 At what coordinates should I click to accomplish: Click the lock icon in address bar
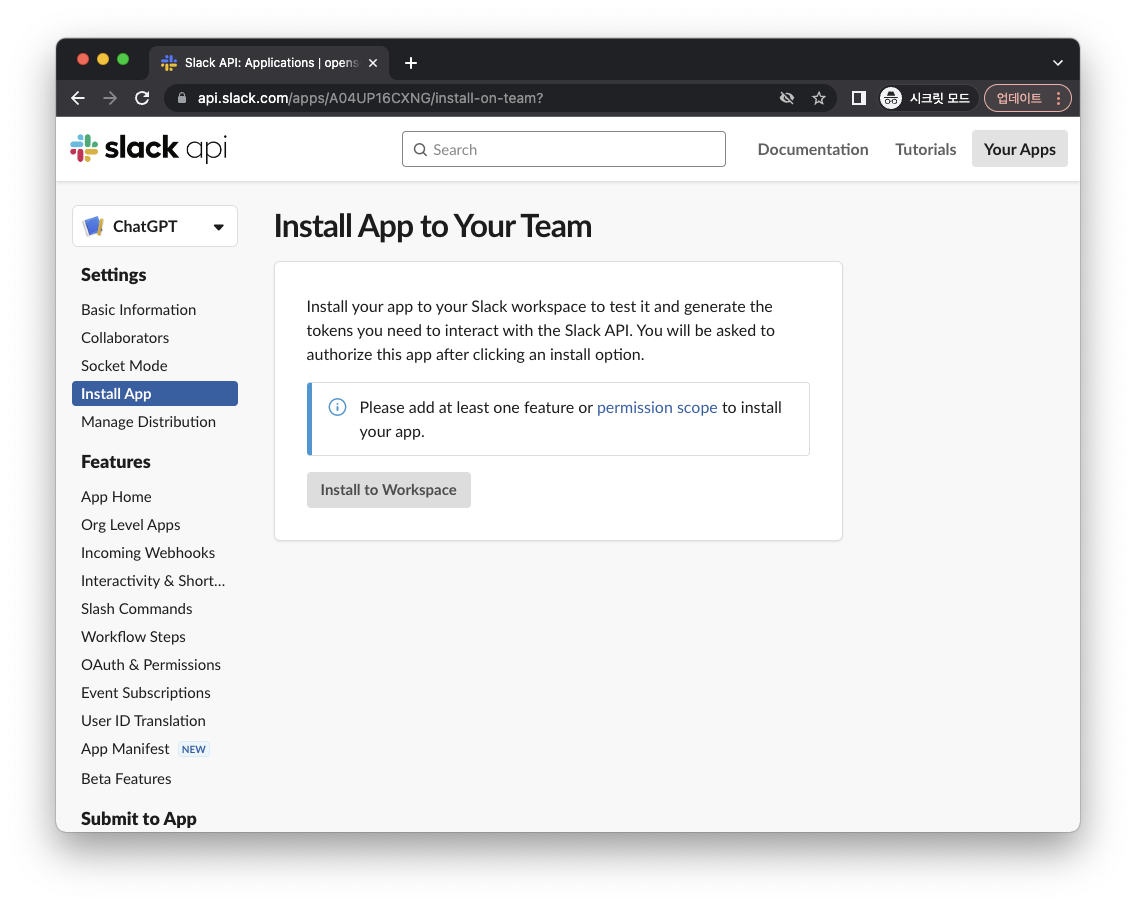[182, 98]
